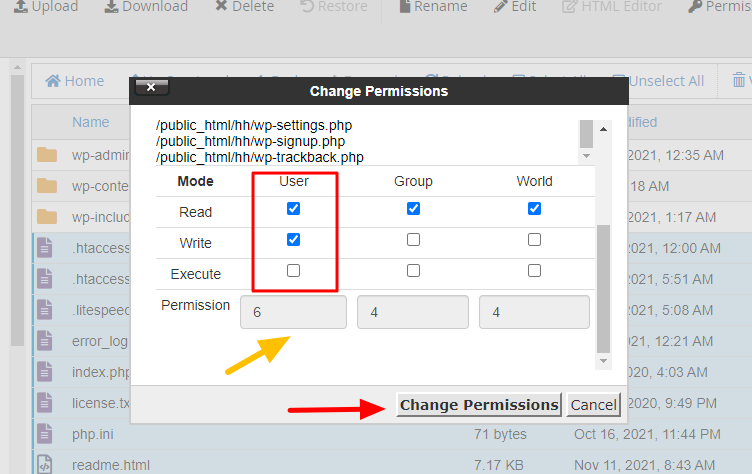Enable Group Write permission checkbox
This screenshot has width=752, height=474.
(x=413, y=239)
